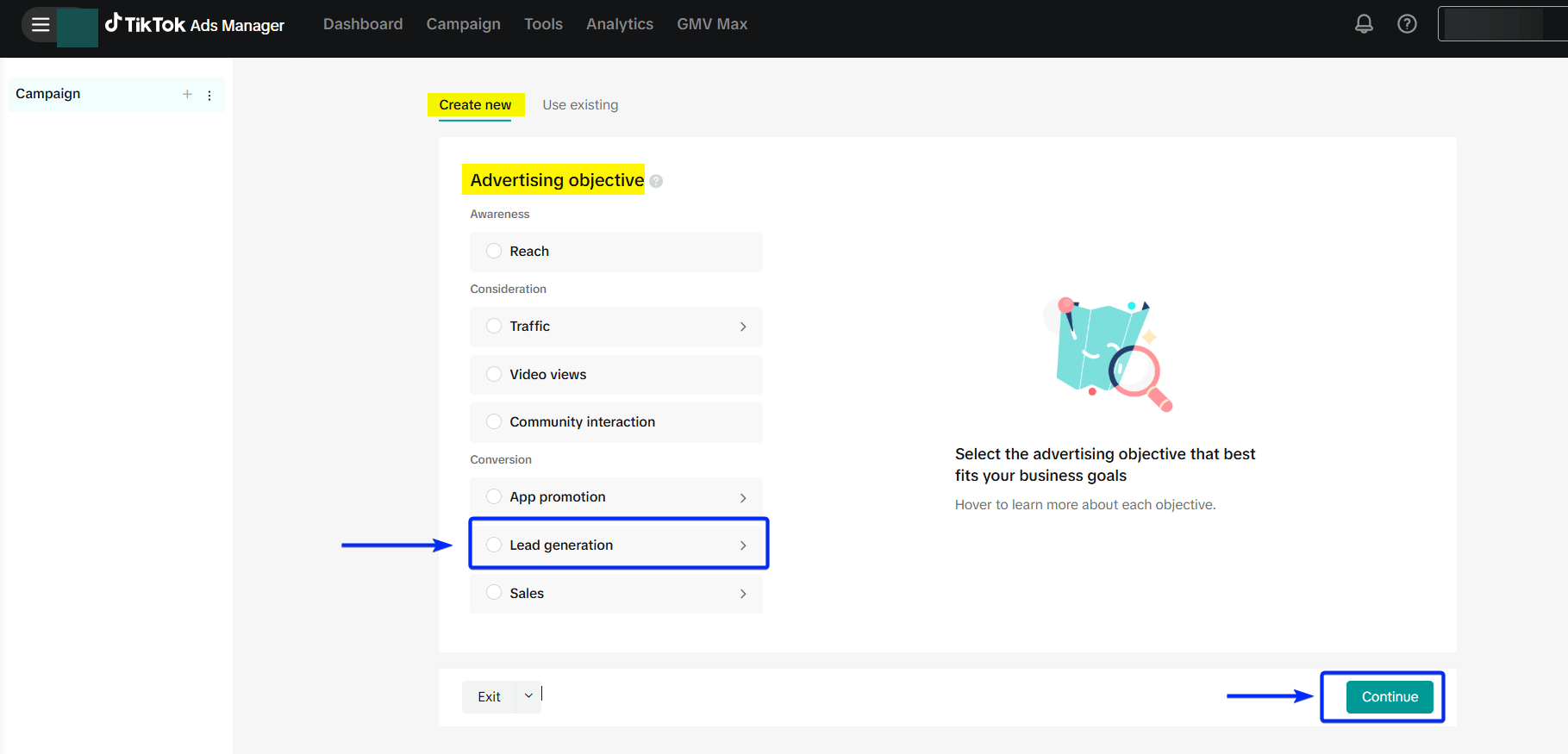This screenshot has height=754, width=1568.
Task: Open the Exit button dropdown arrow
Action: 528,696
